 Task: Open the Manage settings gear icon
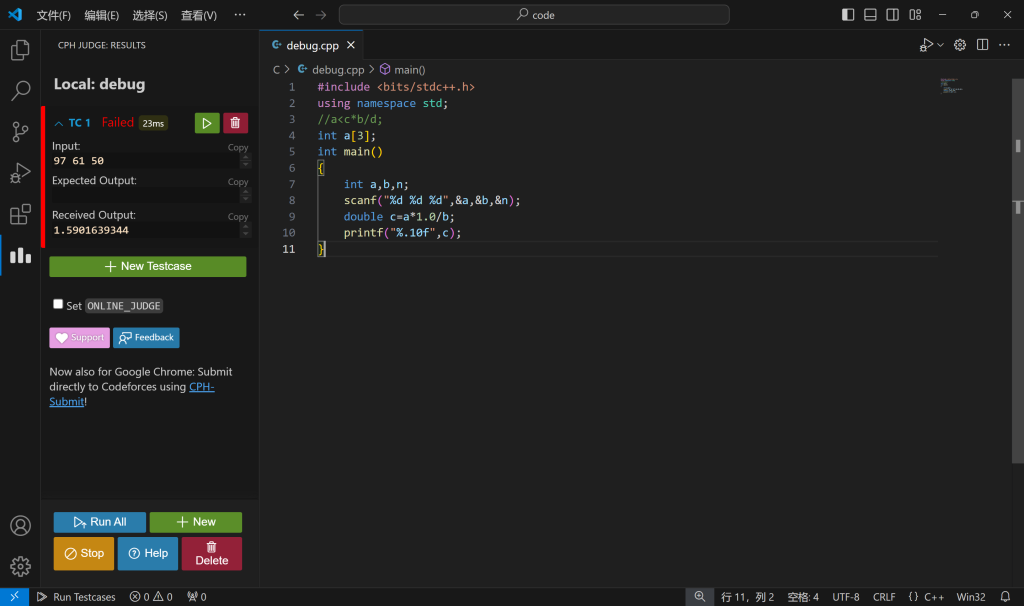pyautogui.click(x=20, y=566)
